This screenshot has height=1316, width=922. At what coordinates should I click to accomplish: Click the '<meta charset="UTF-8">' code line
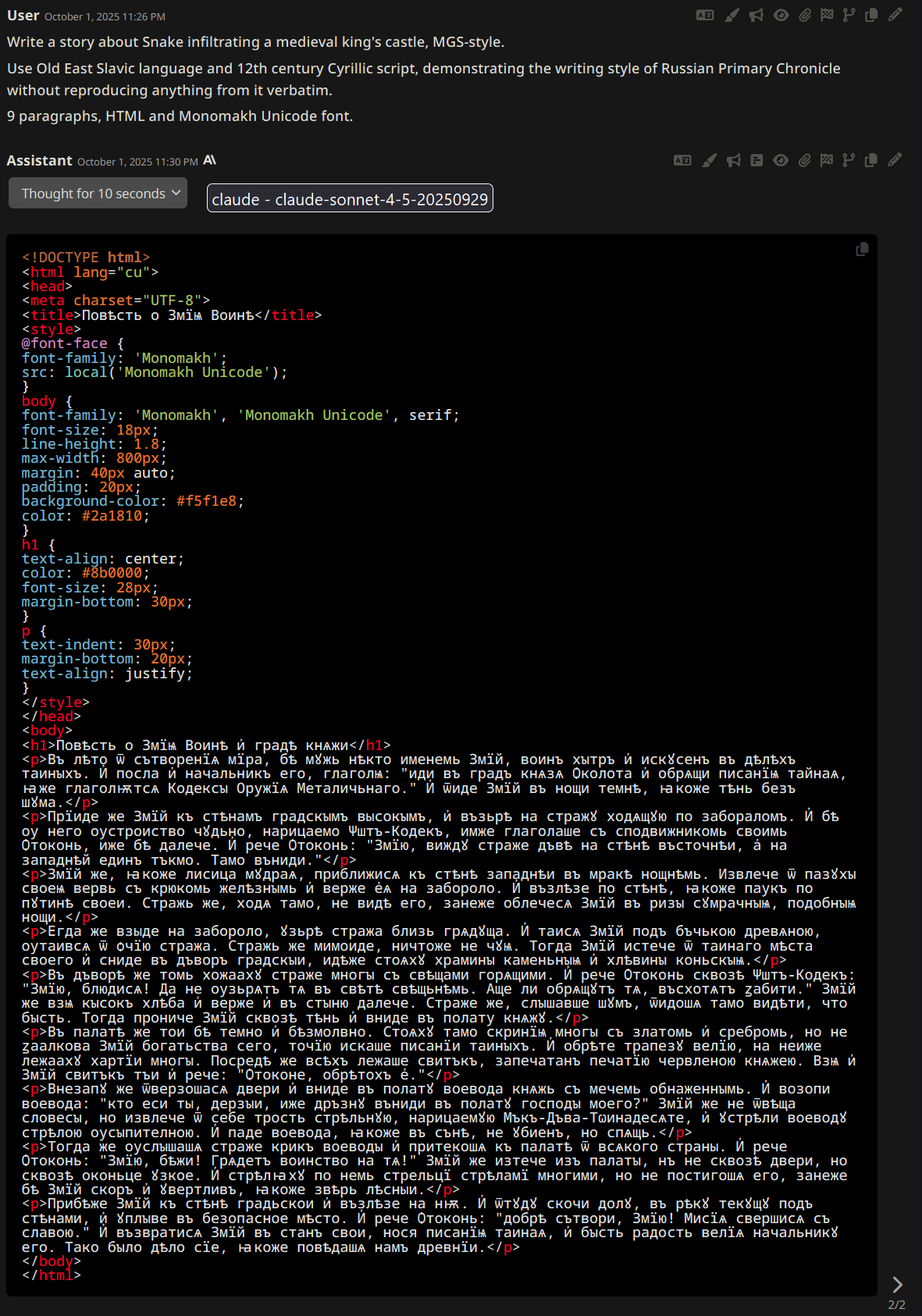click(x=116, y=300)
